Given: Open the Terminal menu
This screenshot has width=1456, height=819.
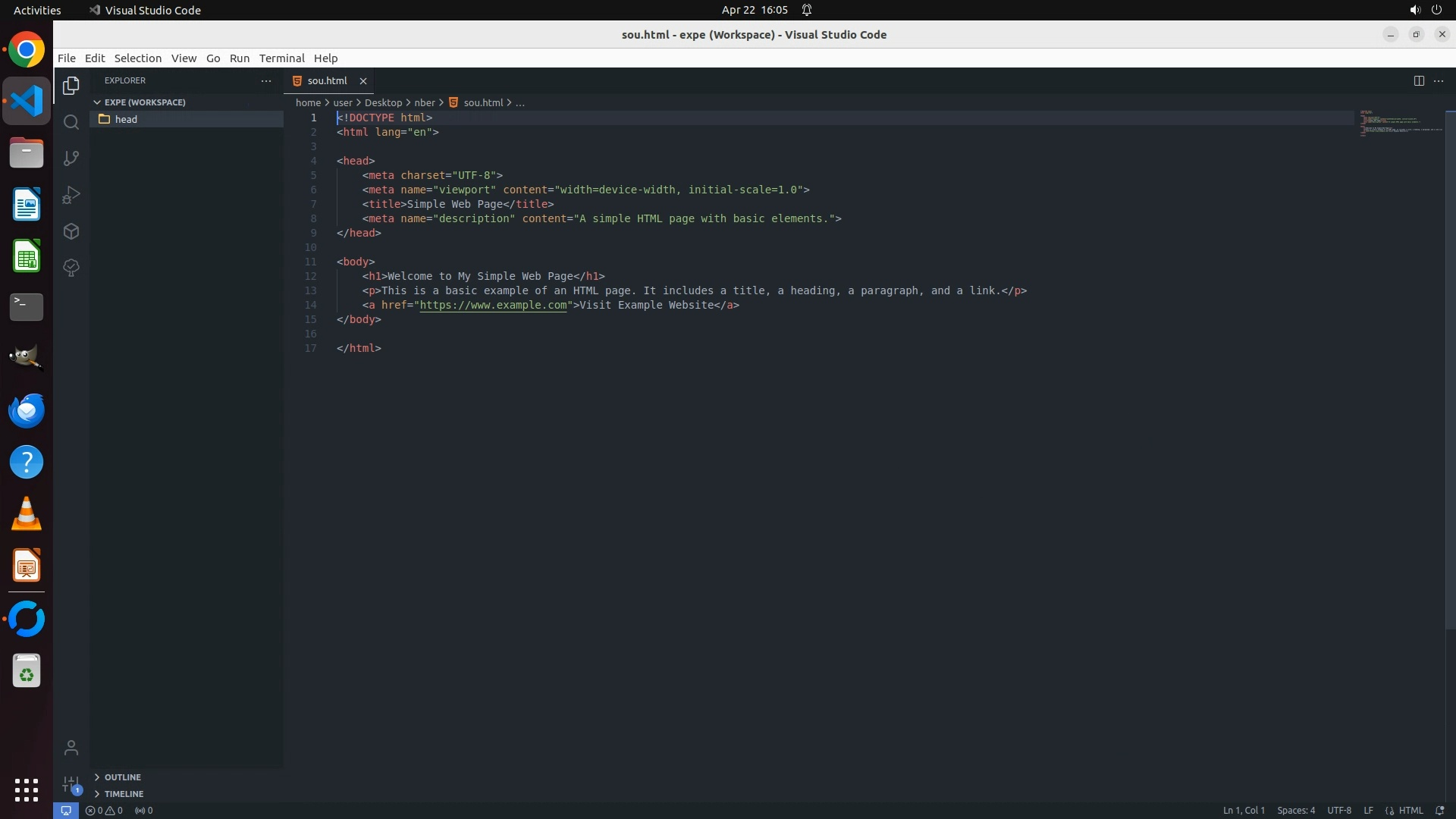Looking at the screenshot, I should tap(281, 58).
